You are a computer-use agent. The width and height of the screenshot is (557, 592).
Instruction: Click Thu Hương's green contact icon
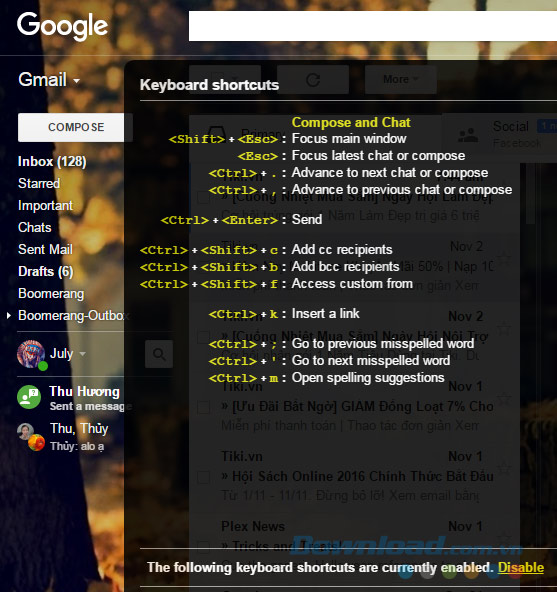[29, 397]
